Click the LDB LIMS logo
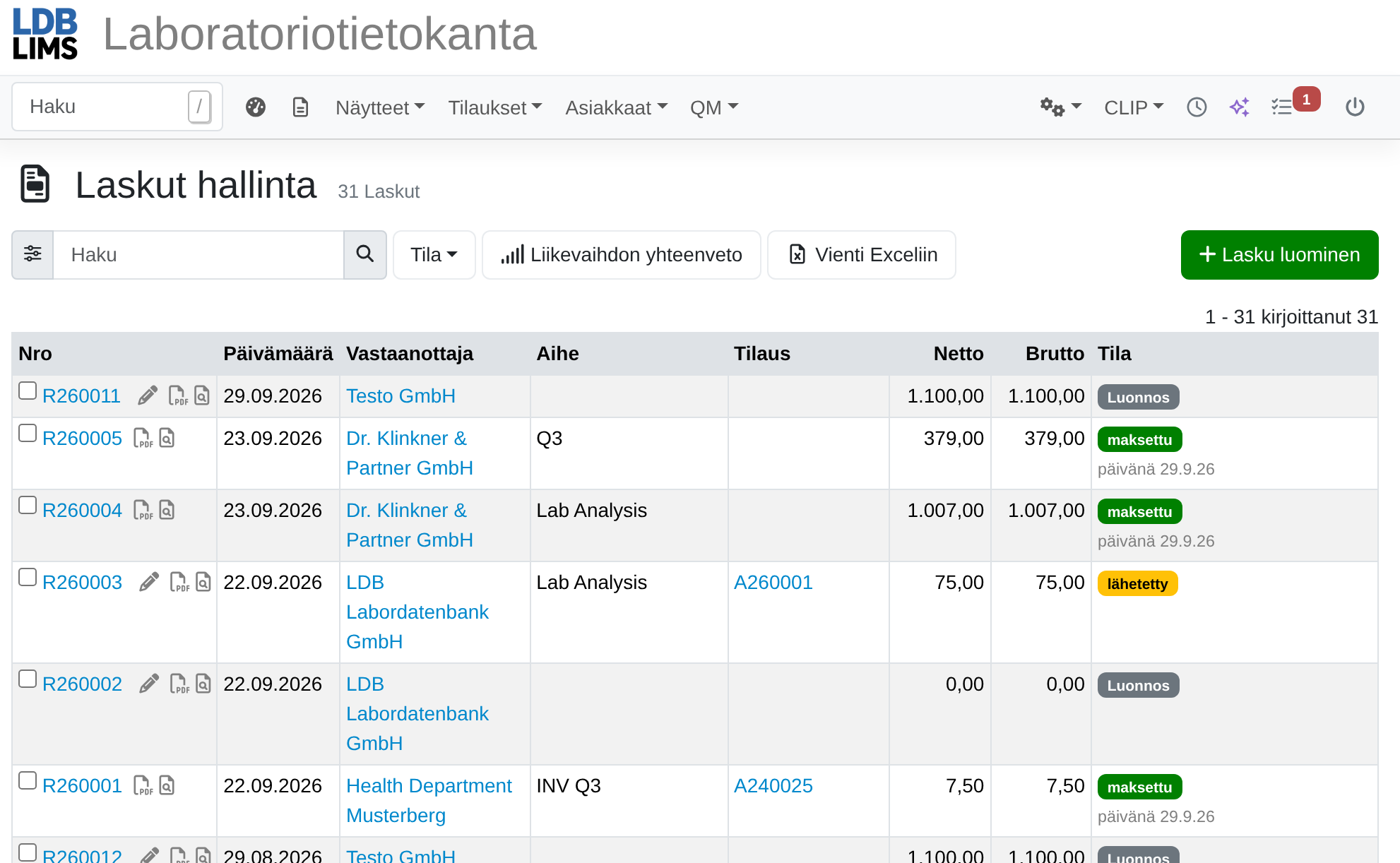This screenshot has width=1400, height=863. click(x=45, y=34)
